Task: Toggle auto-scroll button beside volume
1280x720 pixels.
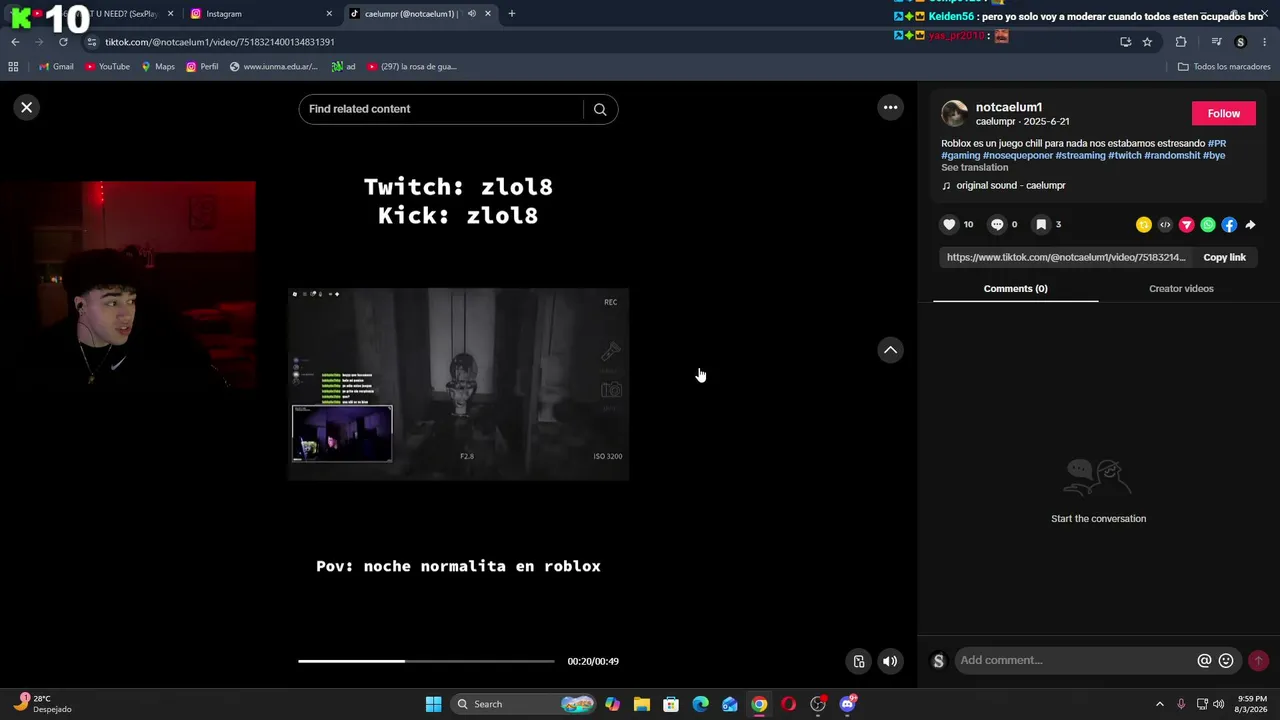Action: point(858,661)
